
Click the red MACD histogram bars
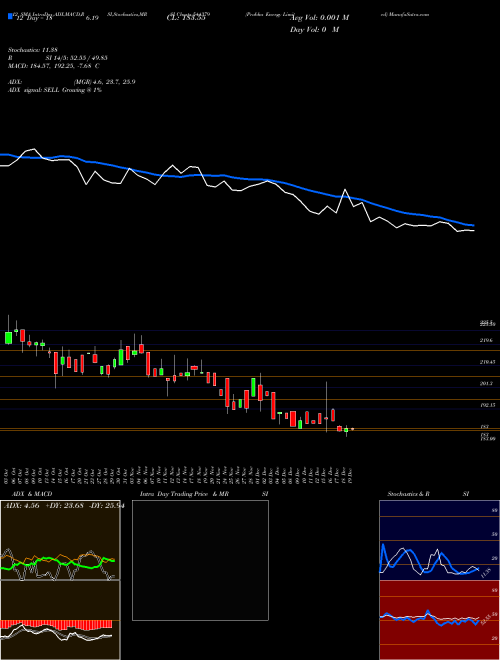click(x=56, y=624)
